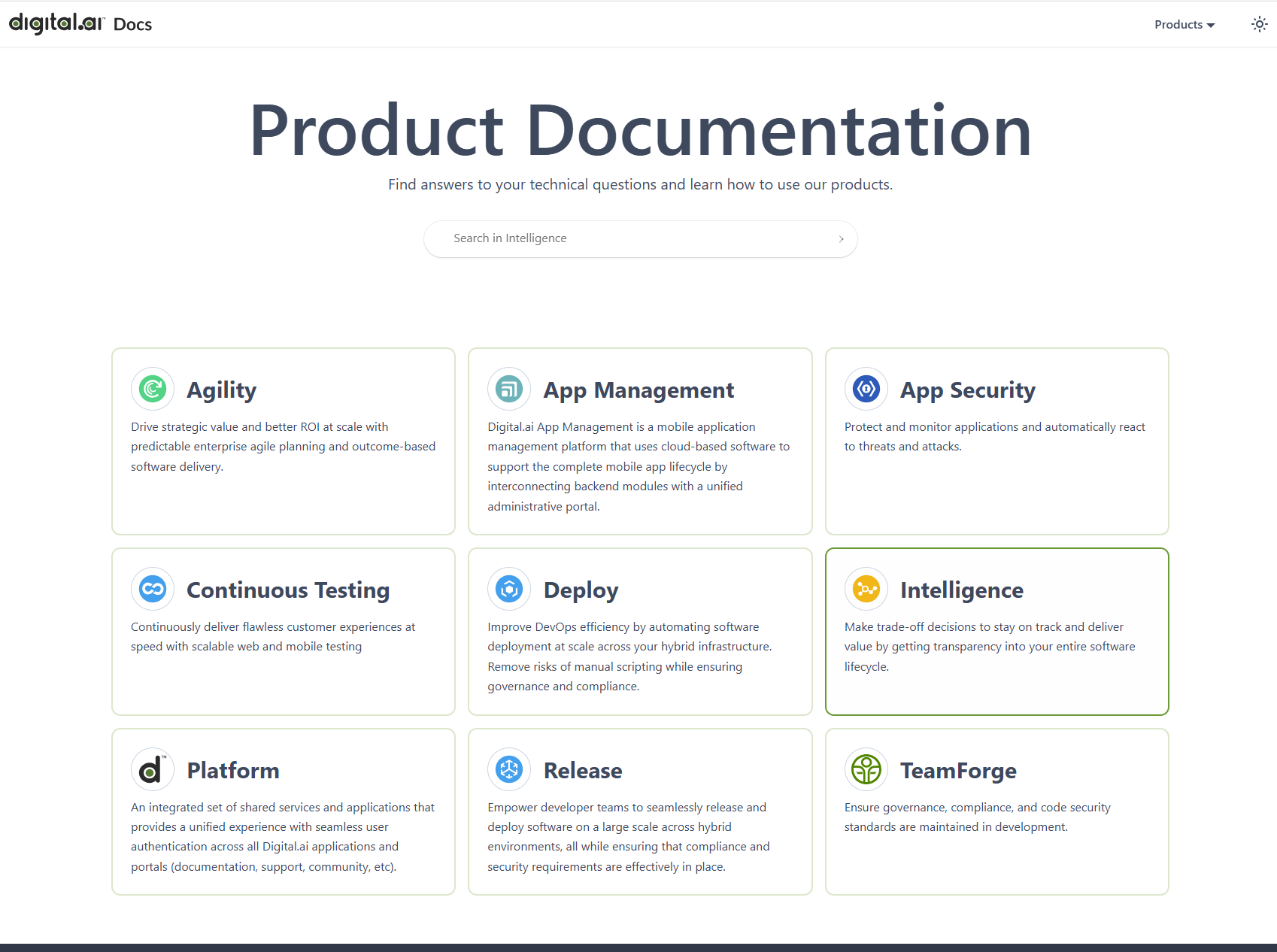
Task: Click the Agility product icon
Action: click(x=153, y=389)
